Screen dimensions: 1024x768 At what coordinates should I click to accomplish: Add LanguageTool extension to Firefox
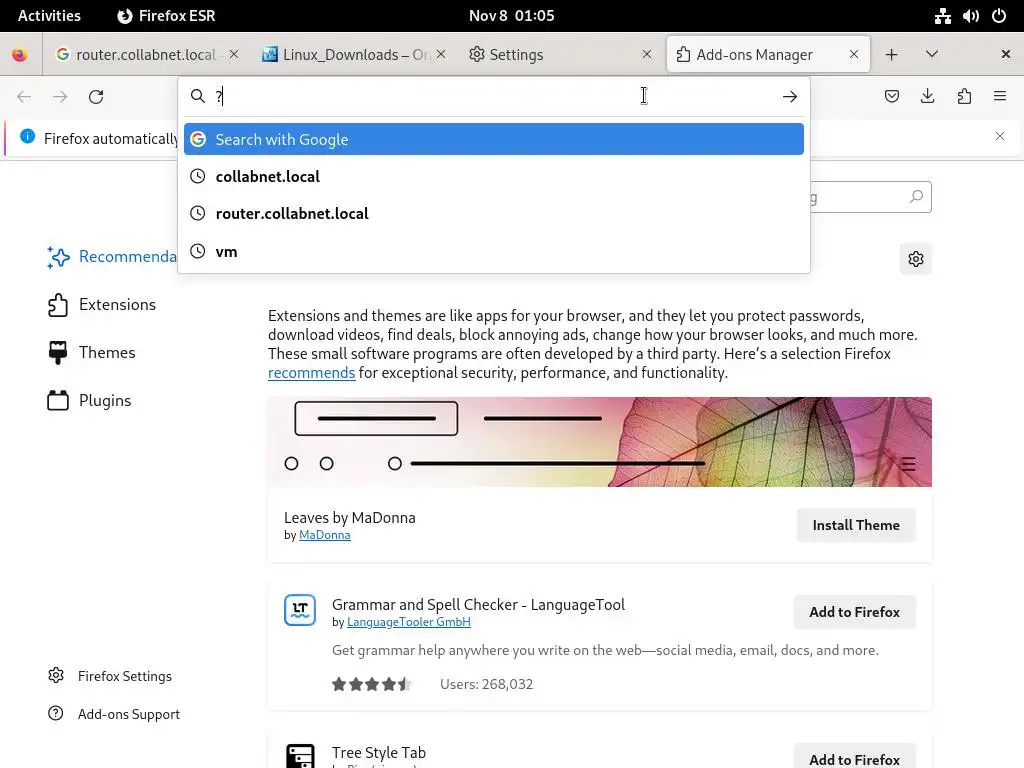click(854, 612)
